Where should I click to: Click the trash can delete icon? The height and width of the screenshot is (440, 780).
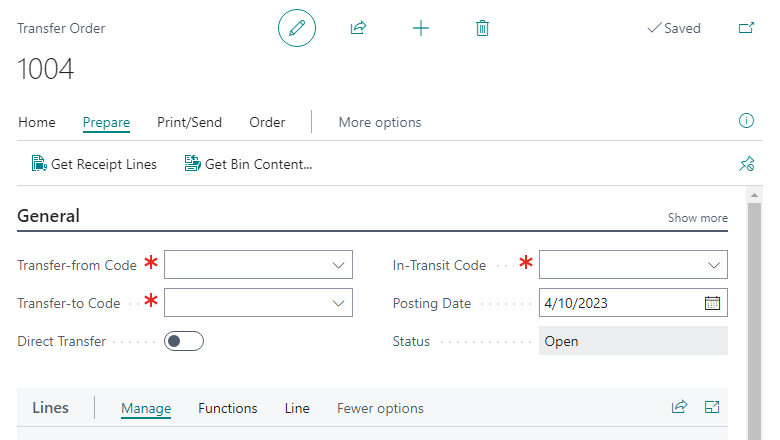coord(482,29)
